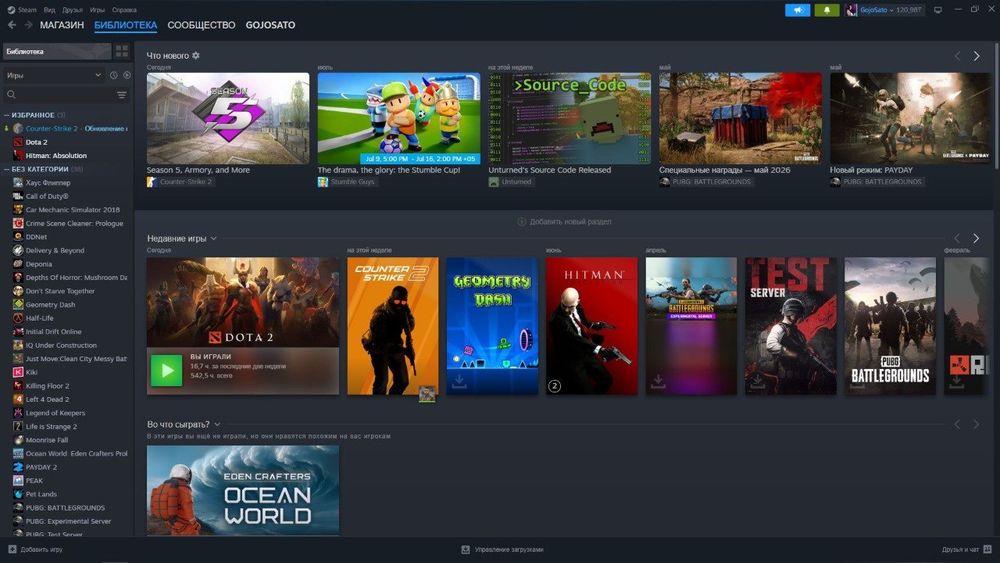
Task: Toggle the ready-to-play filter icon
Action: pyautogui.click(x=127, y=75)
